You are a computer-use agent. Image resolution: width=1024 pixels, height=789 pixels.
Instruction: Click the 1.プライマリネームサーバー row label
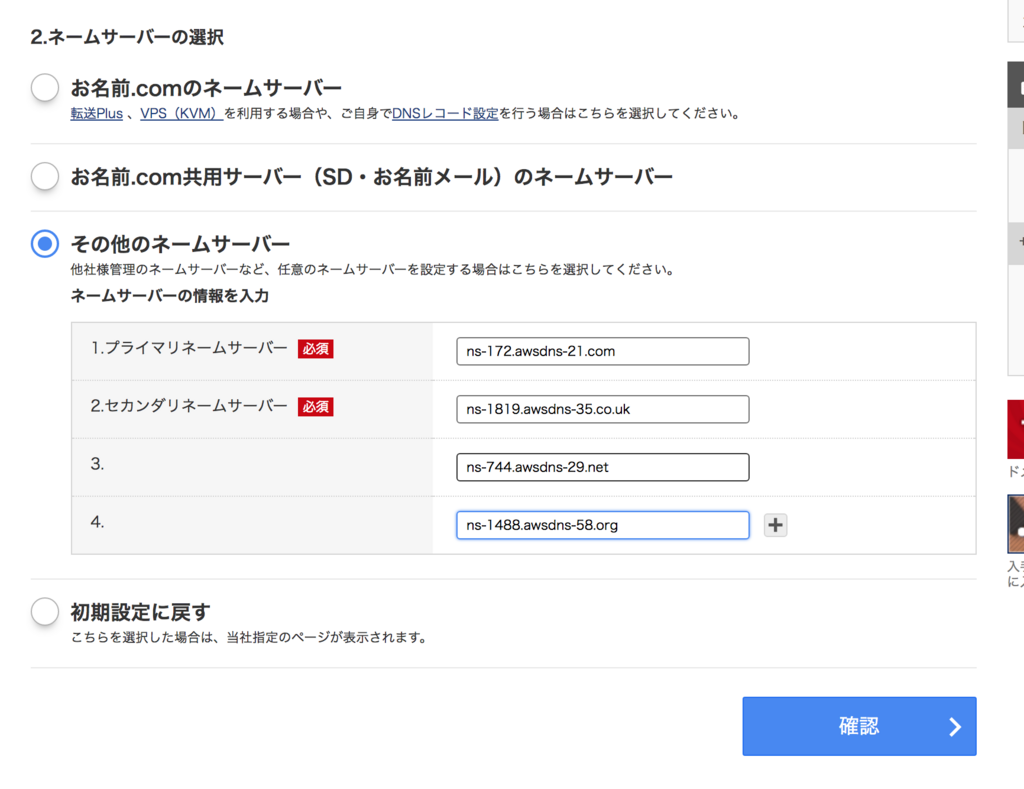tap(189, 349)
